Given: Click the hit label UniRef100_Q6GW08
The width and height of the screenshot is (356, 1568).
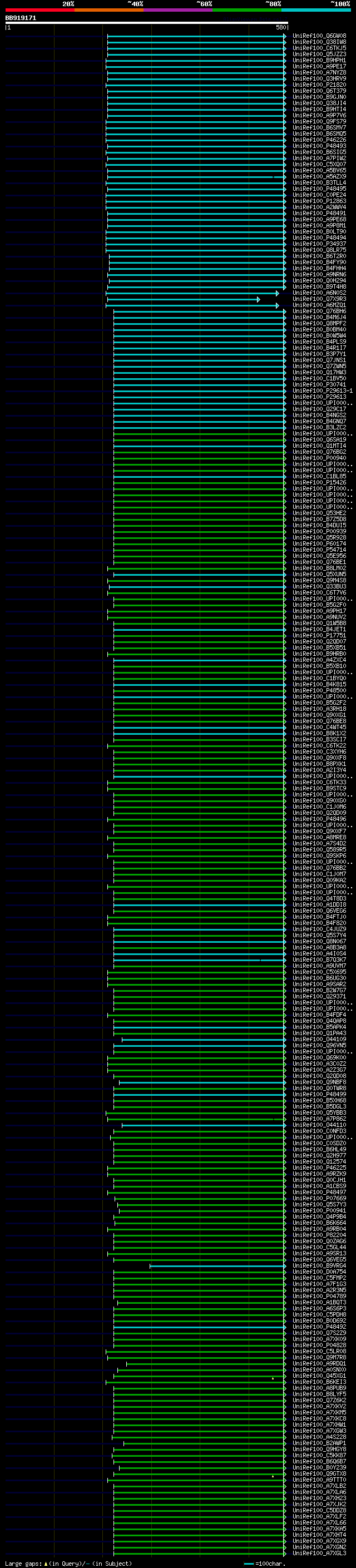Looking at the screenshot, I should (x=319, y=36).
